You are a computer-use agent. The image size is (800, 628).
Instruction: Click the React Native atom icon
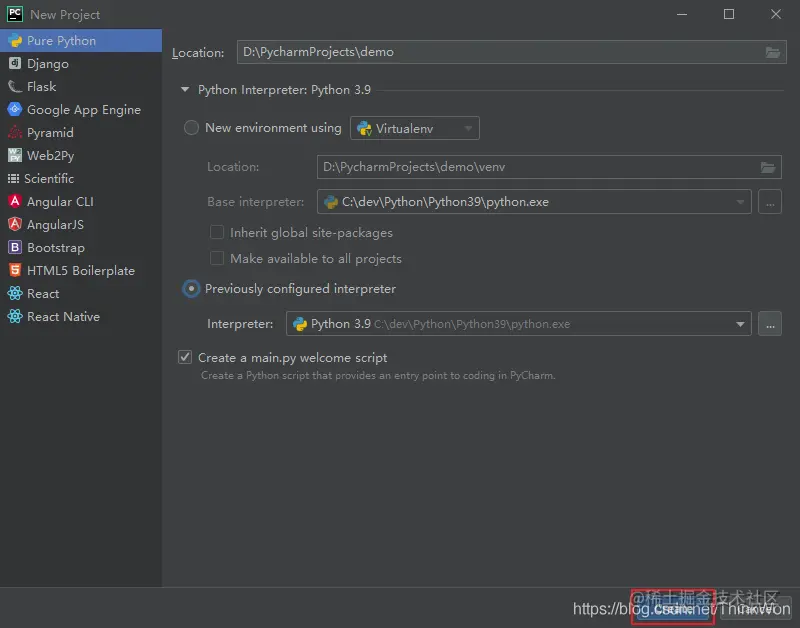[x=15, y=316]
